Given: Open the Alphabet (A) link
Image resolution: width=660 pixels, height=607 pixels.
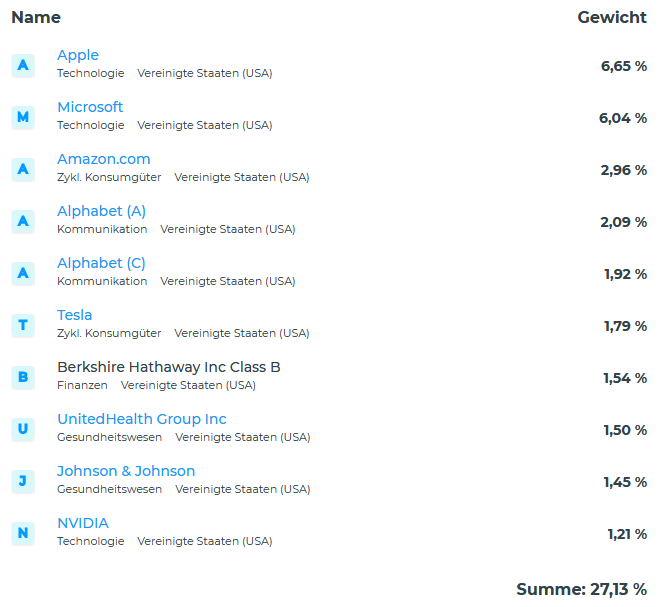Looking at the screenshot, I should click(x=101, y=211).
